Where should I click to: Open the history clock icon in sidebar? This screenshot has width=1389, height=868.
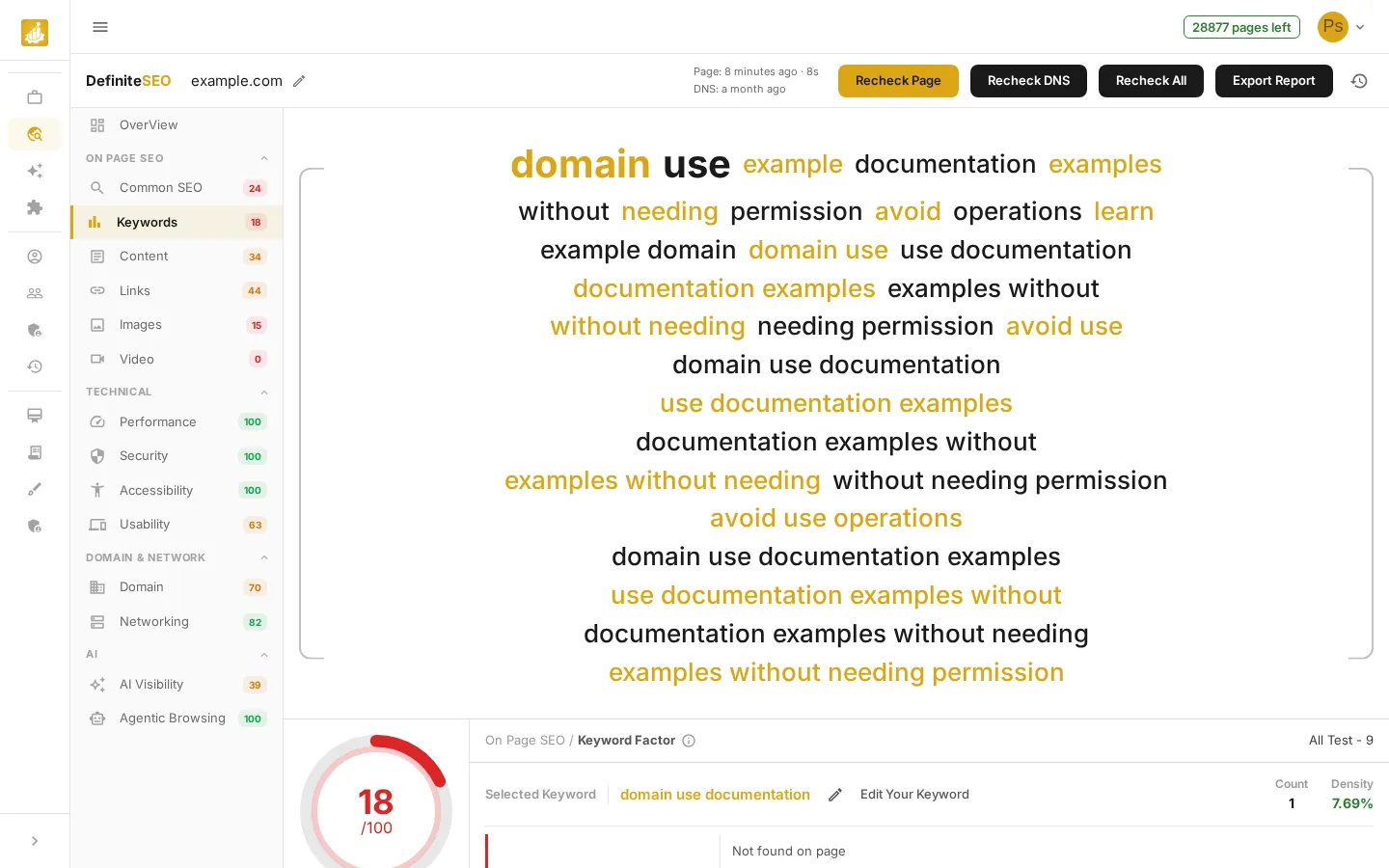pos(35,366)
